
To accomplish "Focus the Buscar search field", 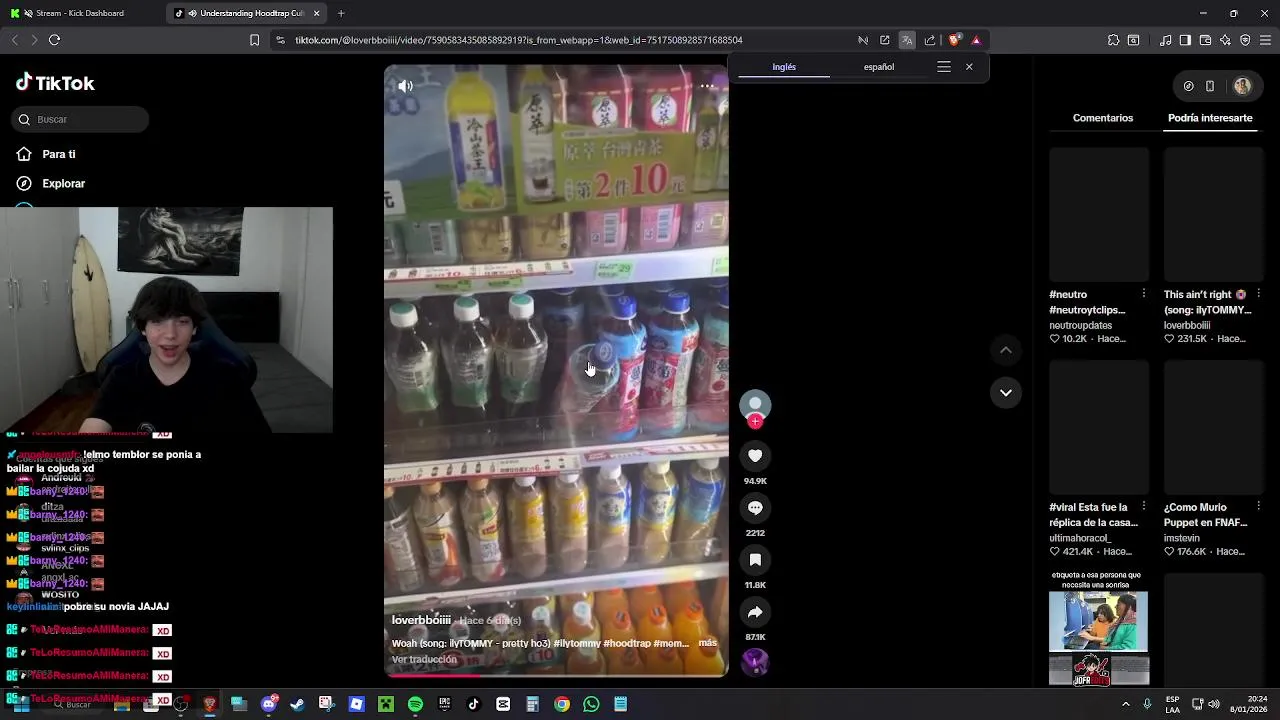I will tap(81, 119).
